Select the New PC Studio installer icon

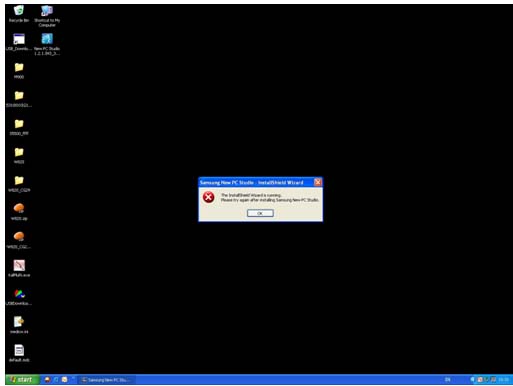47,44
